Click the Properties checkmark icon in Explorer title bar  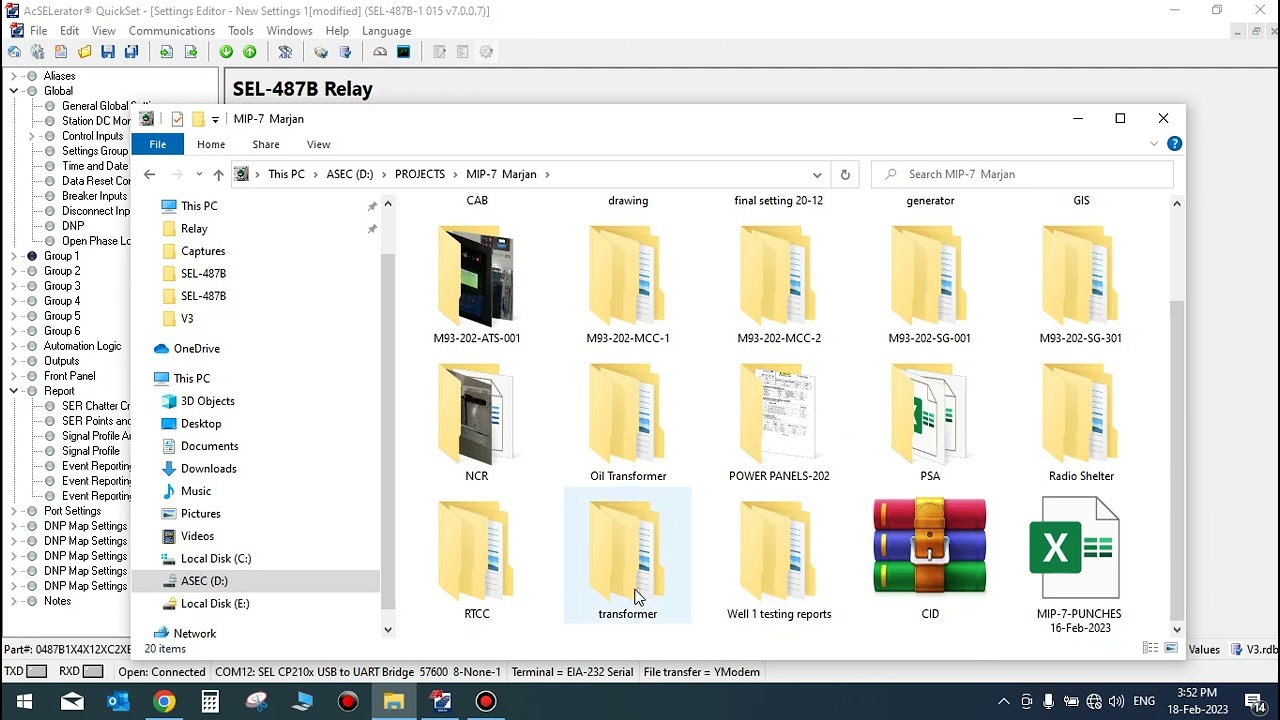coord(177,119)
